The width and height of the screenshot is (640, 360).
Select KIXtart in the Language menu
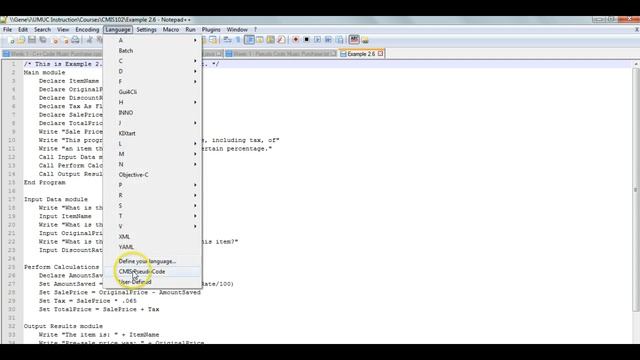coord(152,133)
